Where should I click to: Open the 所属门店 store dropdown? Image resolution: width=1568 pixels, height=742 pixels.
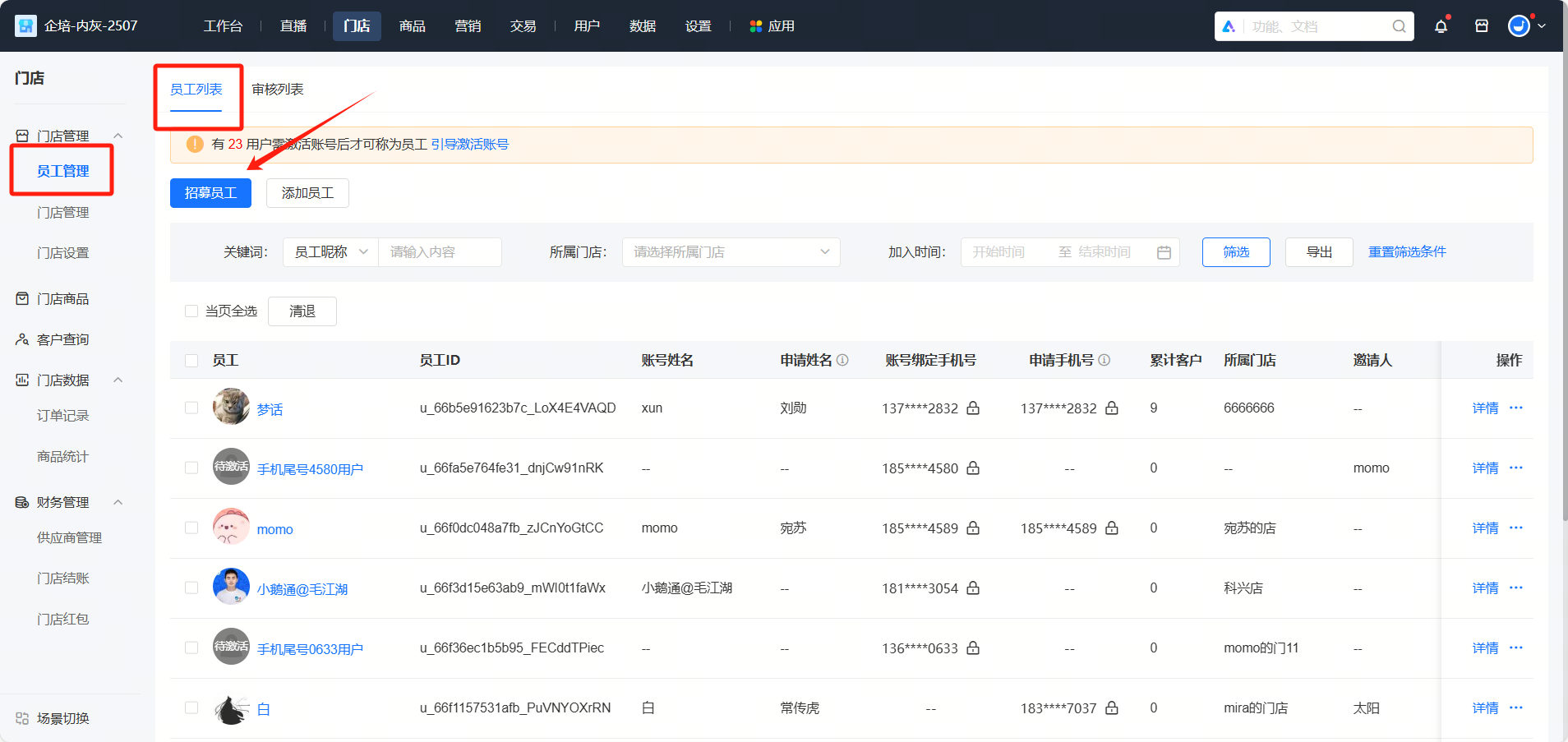pos(731,252)
